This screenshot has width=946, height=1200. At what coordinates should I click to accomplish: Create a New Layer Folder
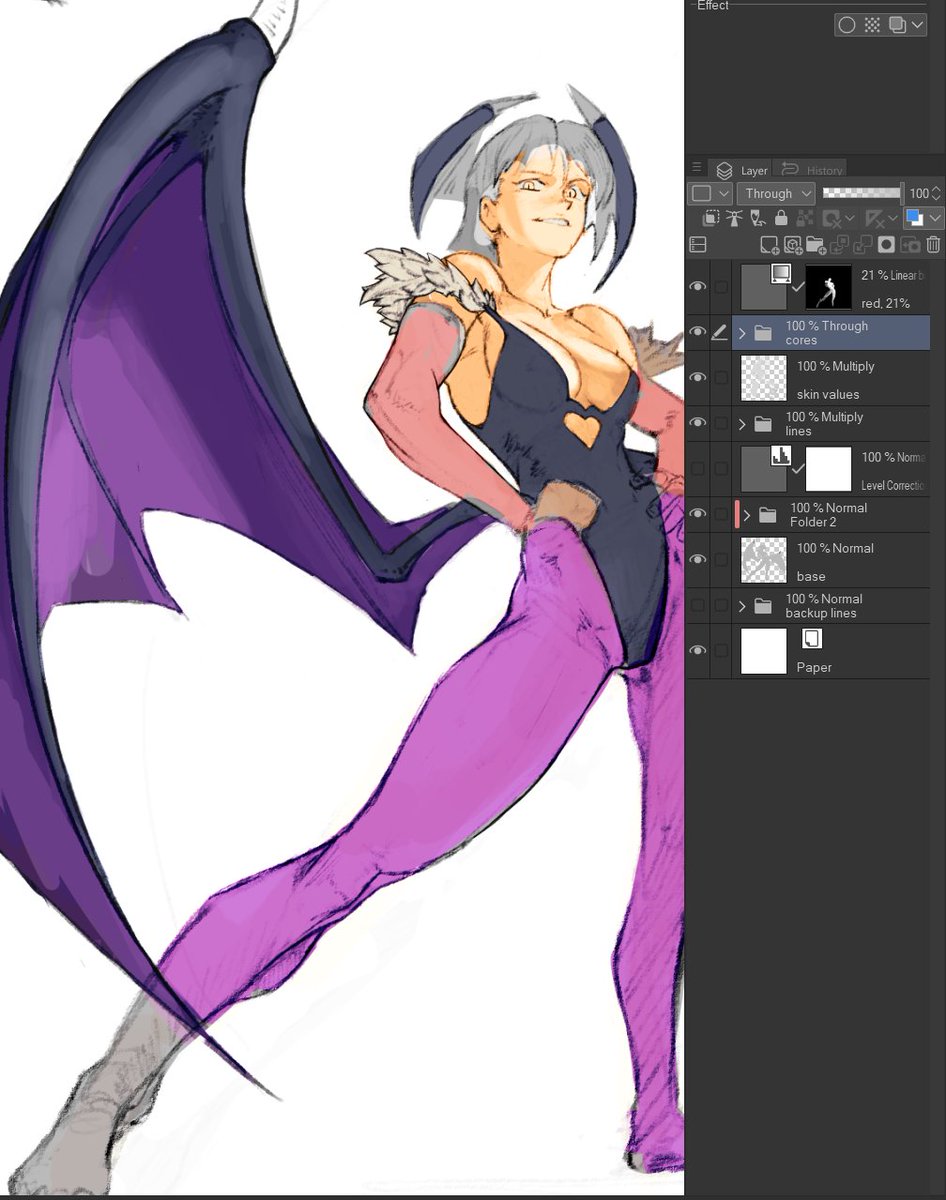tap(816, 244)
